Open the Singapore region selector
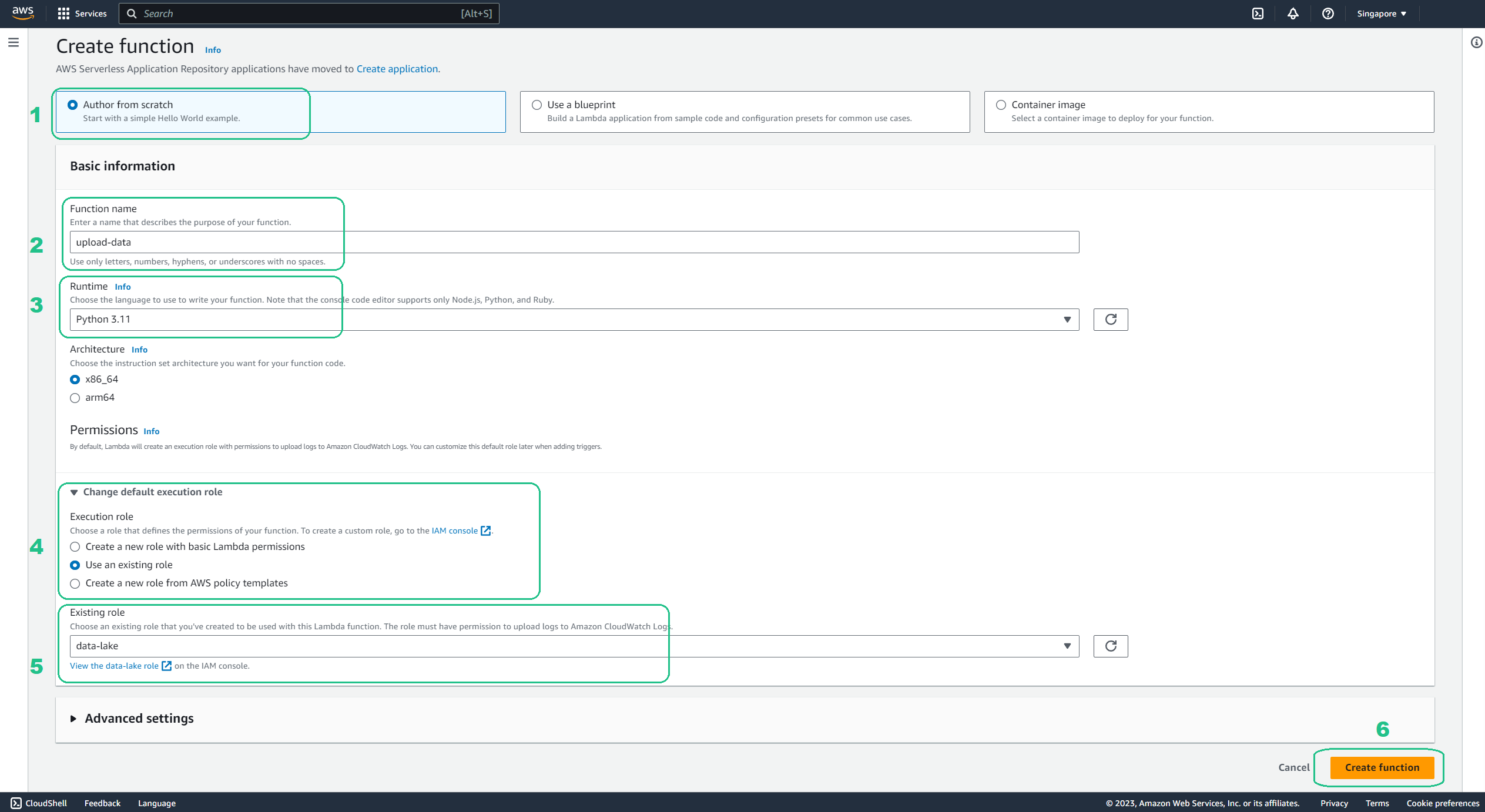This screenshot has height=812, width=1485. [1382, 14]
